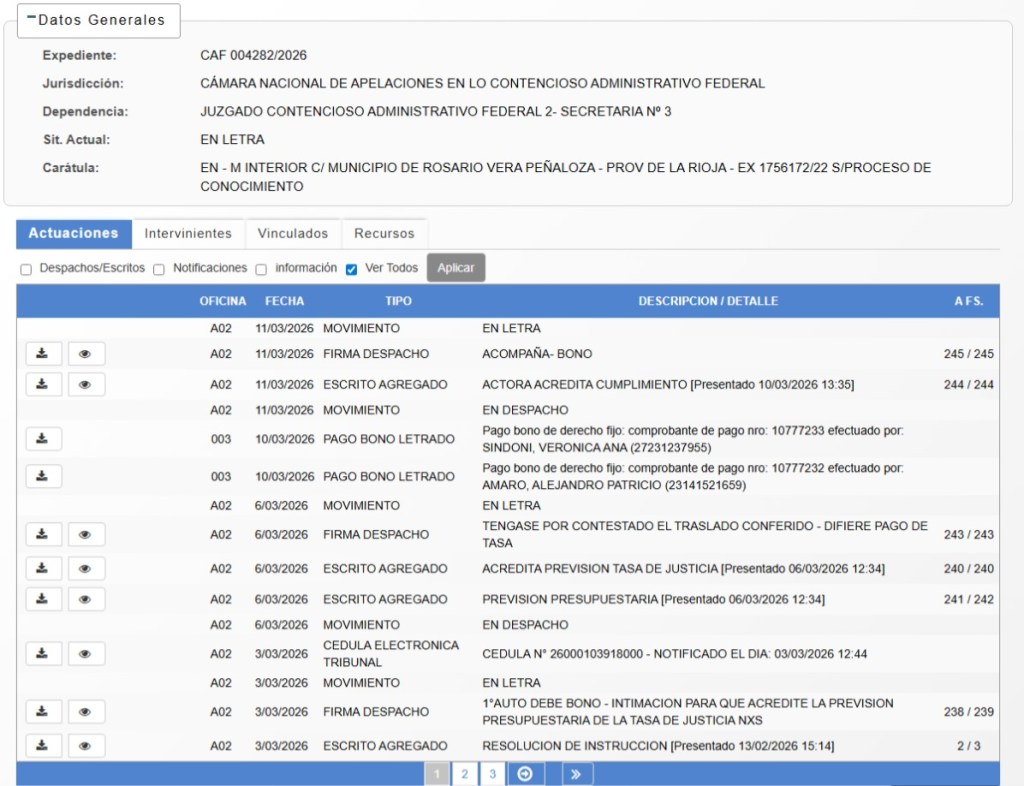Go to page 3 of actuaciones
This screenshot has width=1024, height=786.
pyautogui.click(x=492, y=774)
